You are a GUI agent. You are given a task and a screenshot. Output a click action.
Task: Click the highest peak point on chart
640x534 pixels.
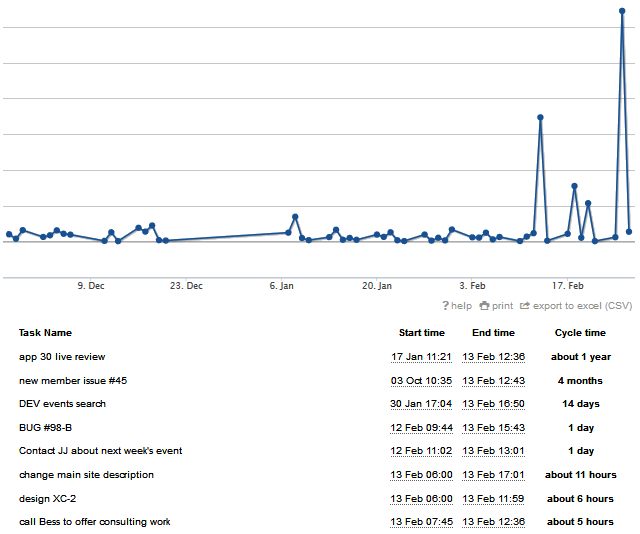[x=622, y=11]
